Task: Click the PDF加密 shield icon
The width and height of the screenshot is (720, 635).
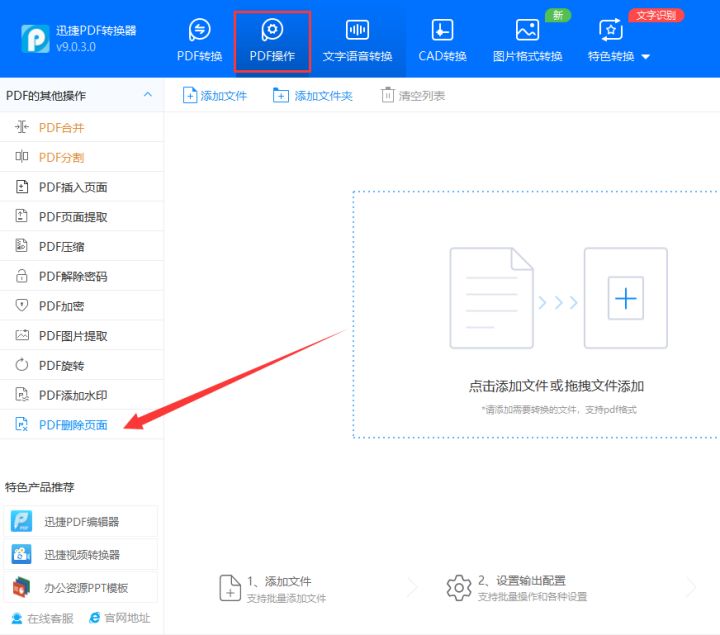Action: [x=22, y=305]
